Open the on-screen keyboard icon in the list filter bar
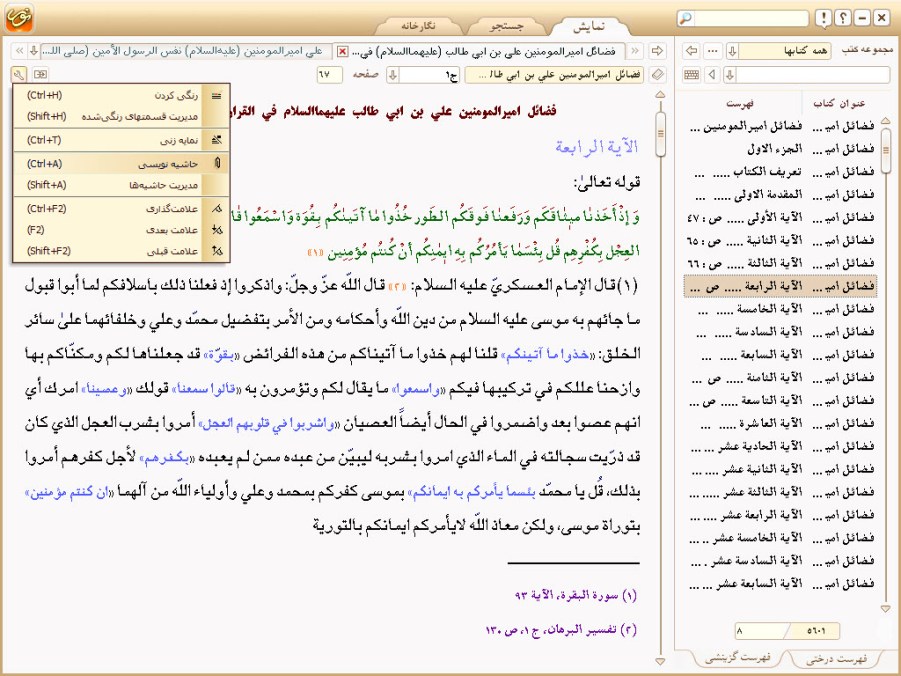Screen dimensions: 901x676 pos(692,75)
